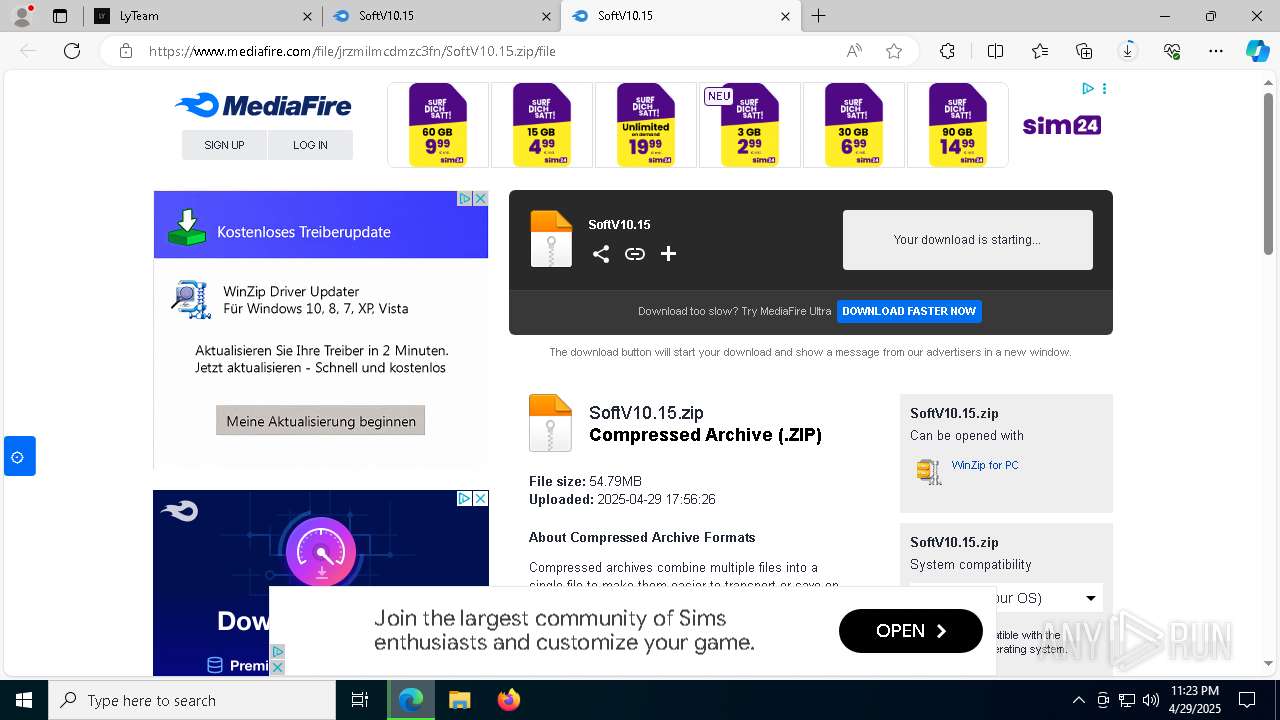Click the SoftV10.15.zip file icon
Viewport: 1280px width, 720px height.
pos(550,423)
